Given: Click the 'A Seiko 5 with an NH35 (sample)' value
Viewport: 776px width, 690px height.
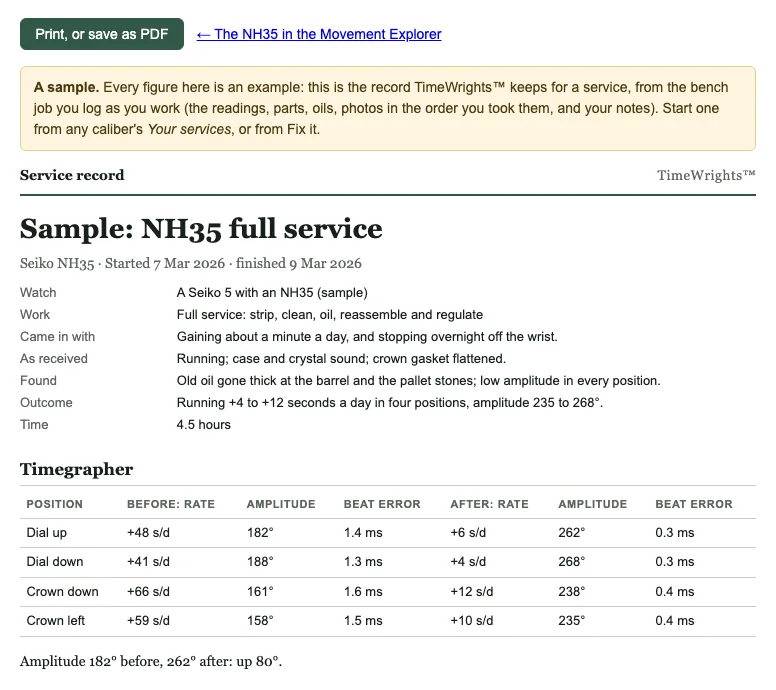Looking at the screenshot, I should pyautogui.click(x=272, y=293).
